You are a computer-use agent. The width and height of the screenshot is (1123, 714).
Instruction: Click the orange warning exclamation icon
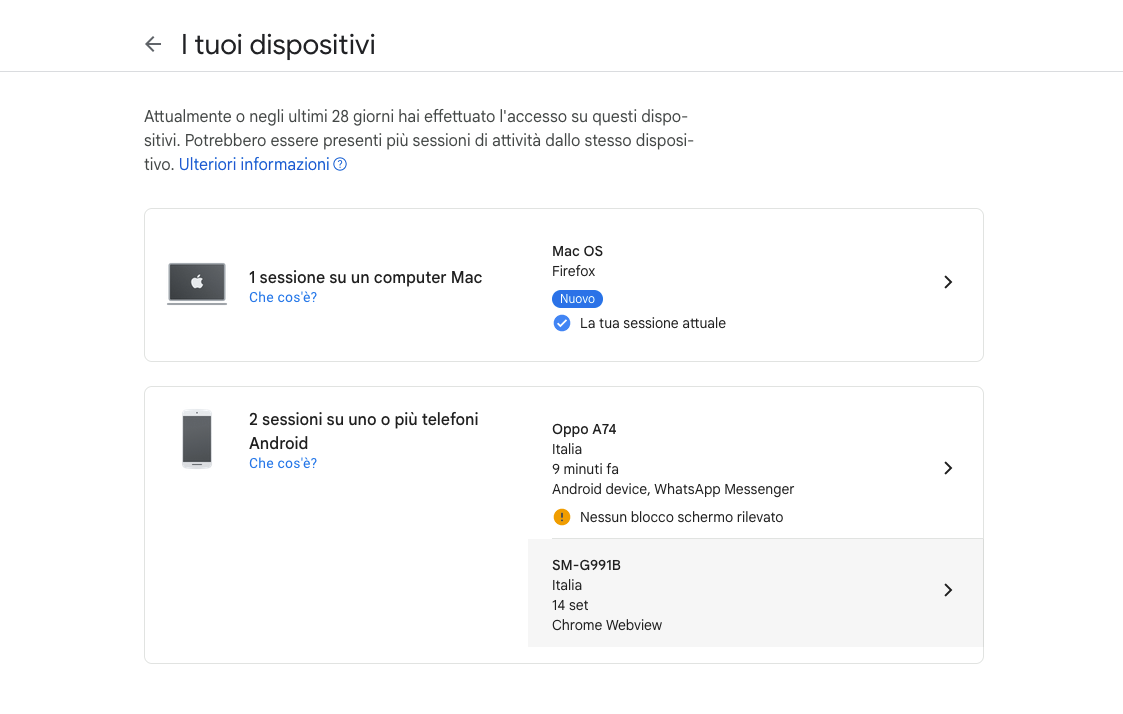click(x=562, y=517)
